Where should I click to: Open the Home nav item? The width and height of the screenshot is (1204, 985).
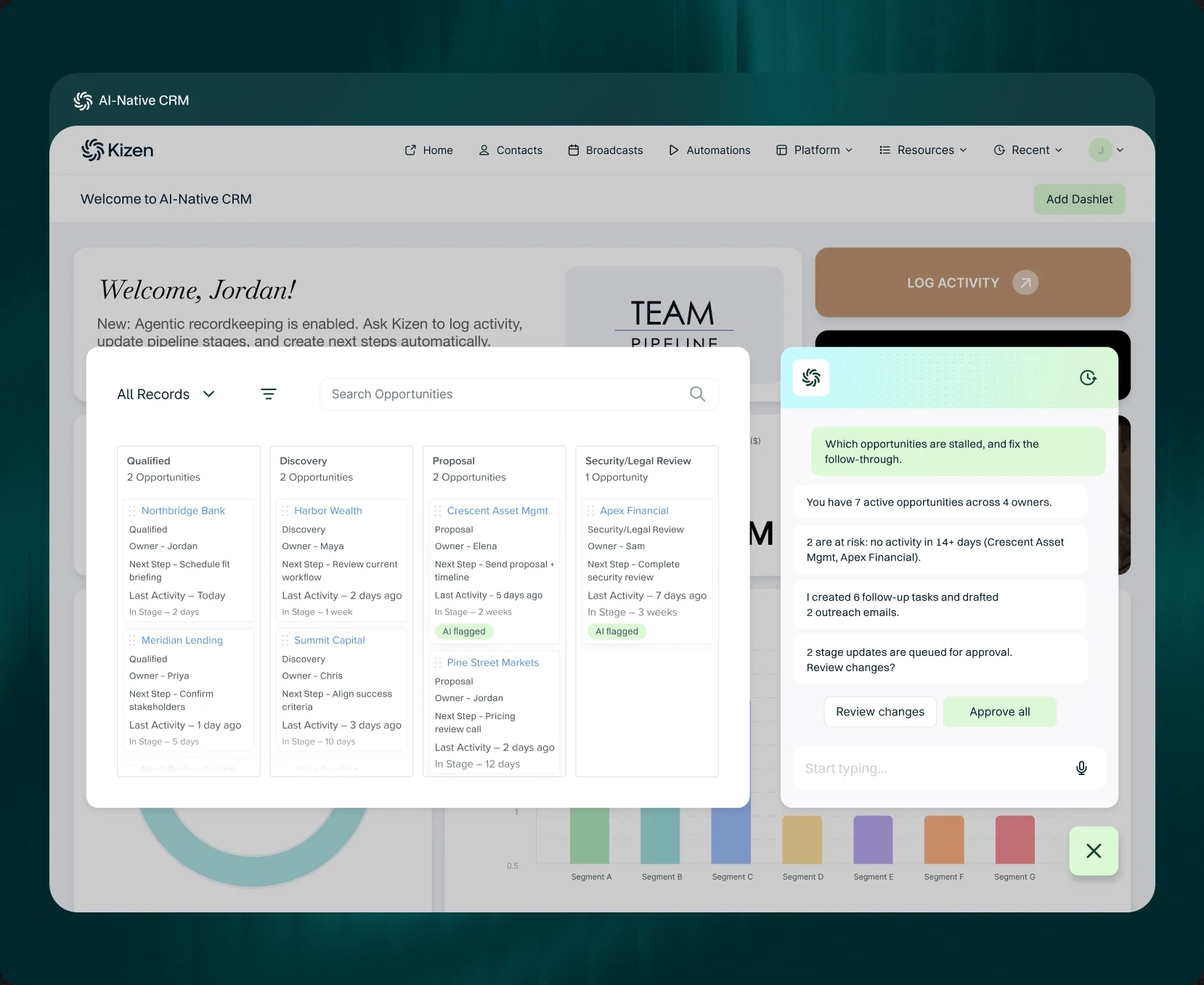pyautogui.click(x=428, y=150)
